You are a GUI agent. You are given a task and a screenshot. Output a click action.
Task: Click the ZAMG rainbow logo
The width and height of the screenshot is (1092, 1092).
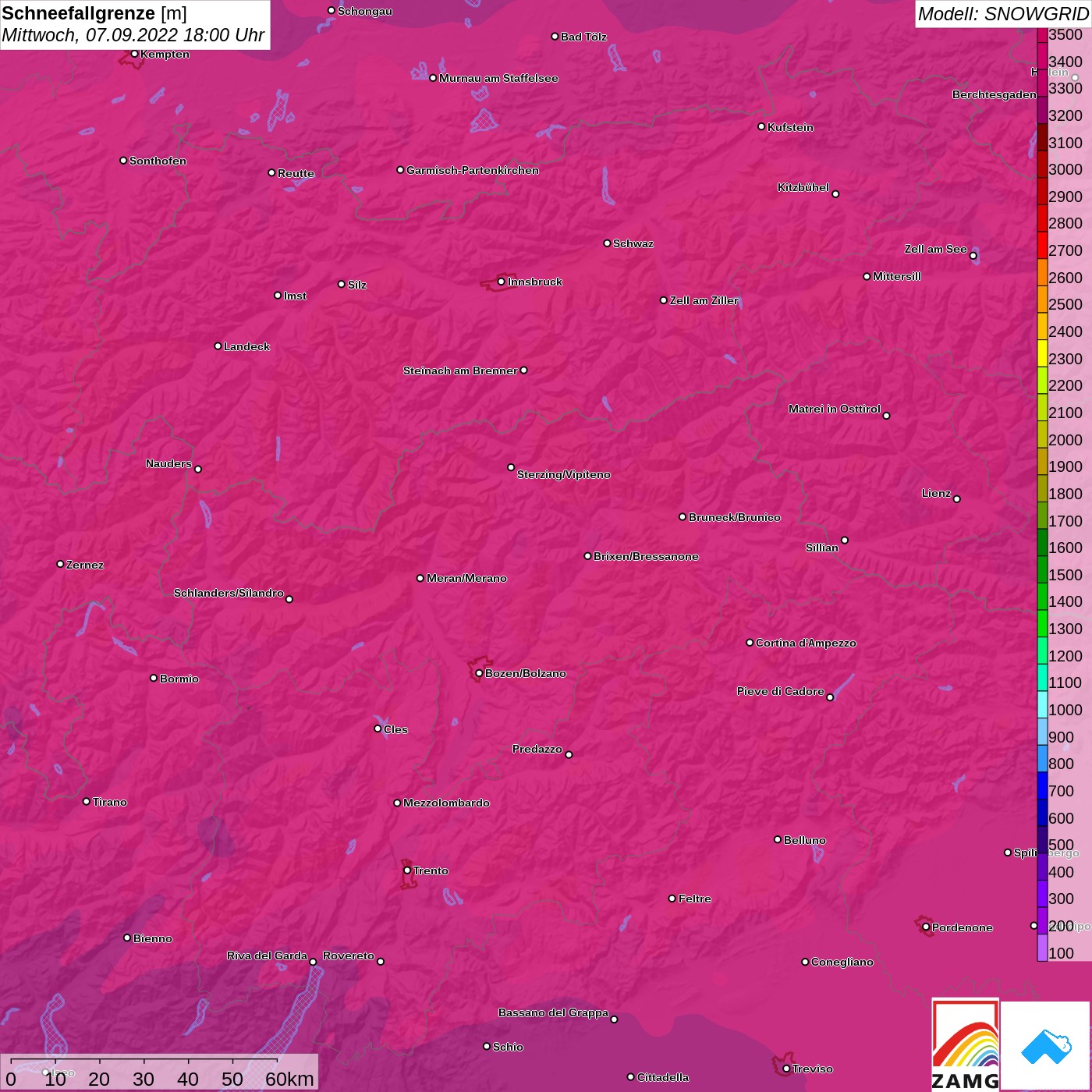pyautogui.click(x=965, y=1045)
